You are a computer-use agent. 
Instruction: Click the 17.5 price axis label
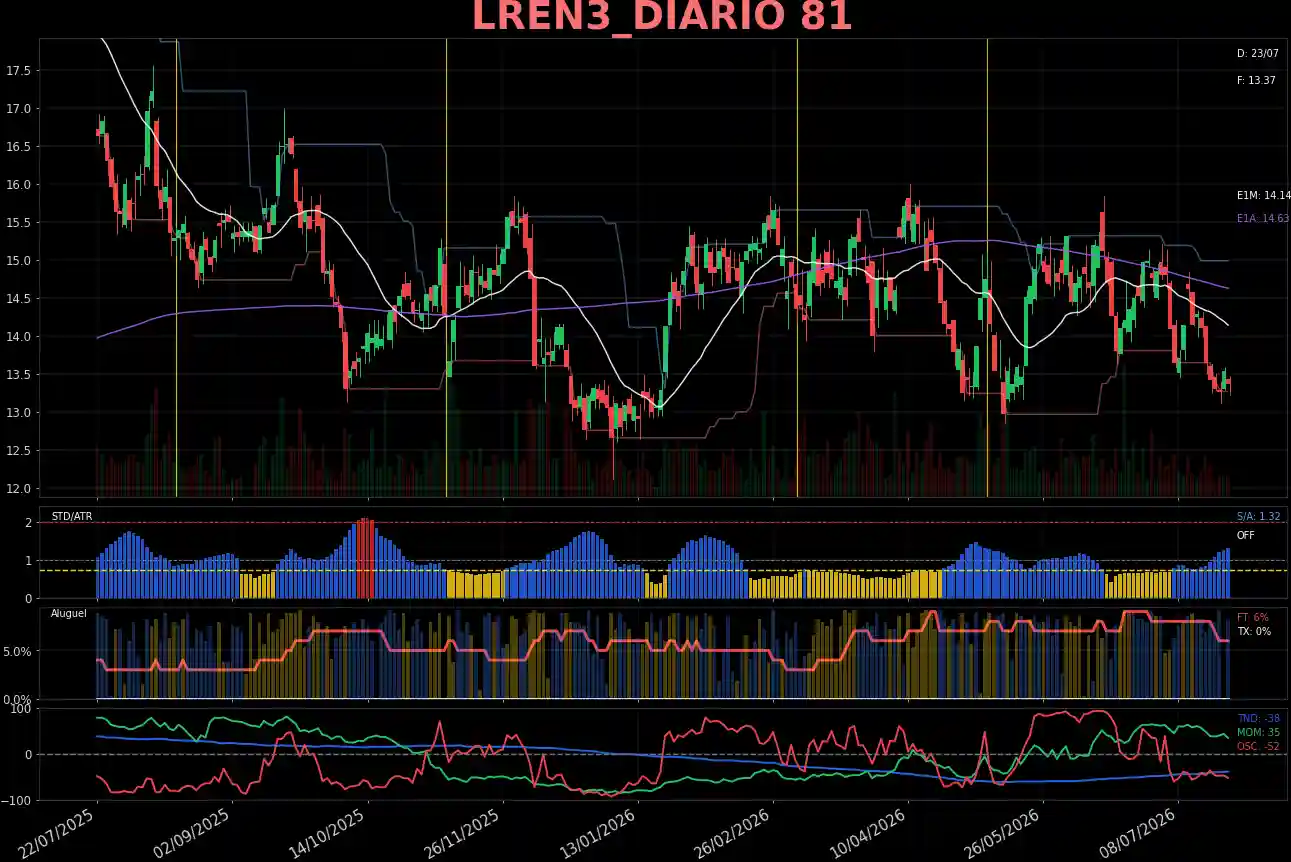pyautogui.click(x=18, y=71)
